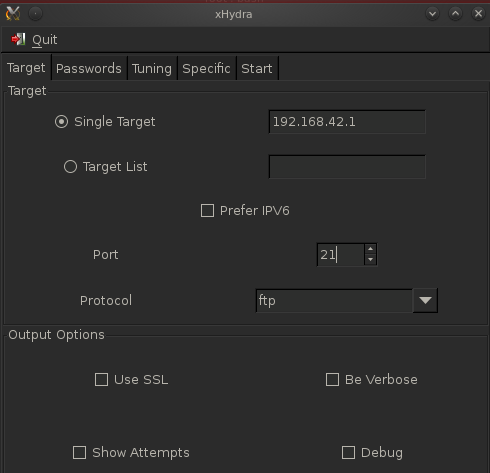
Task: Click the Single Target IP address field
Action: tap(347, 122)
